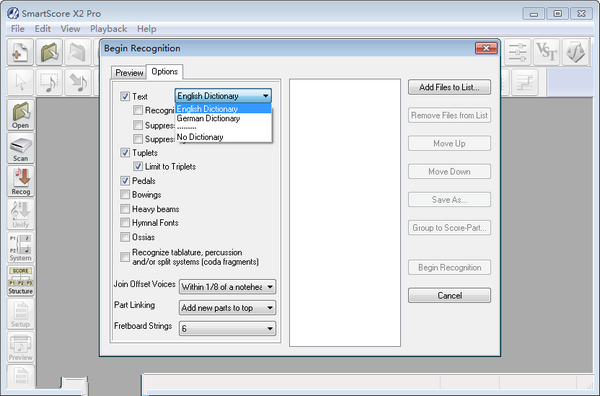Click the diamond f icon at toolbar end

point(575,52)
